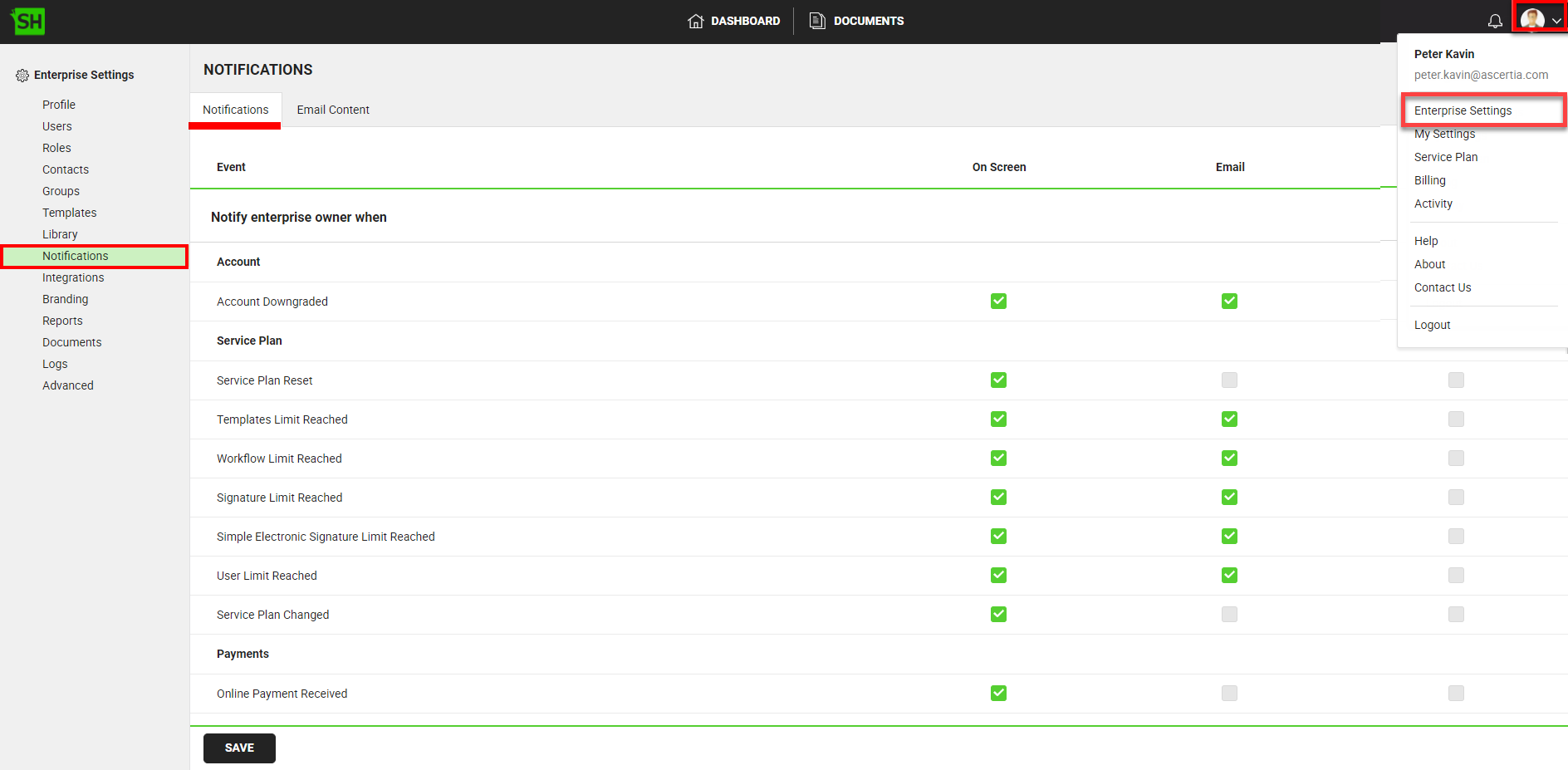Viewport: 1568px width, 770px height.
Task: Click the Enterprise Settings gear icon
Action: (22, 76)
